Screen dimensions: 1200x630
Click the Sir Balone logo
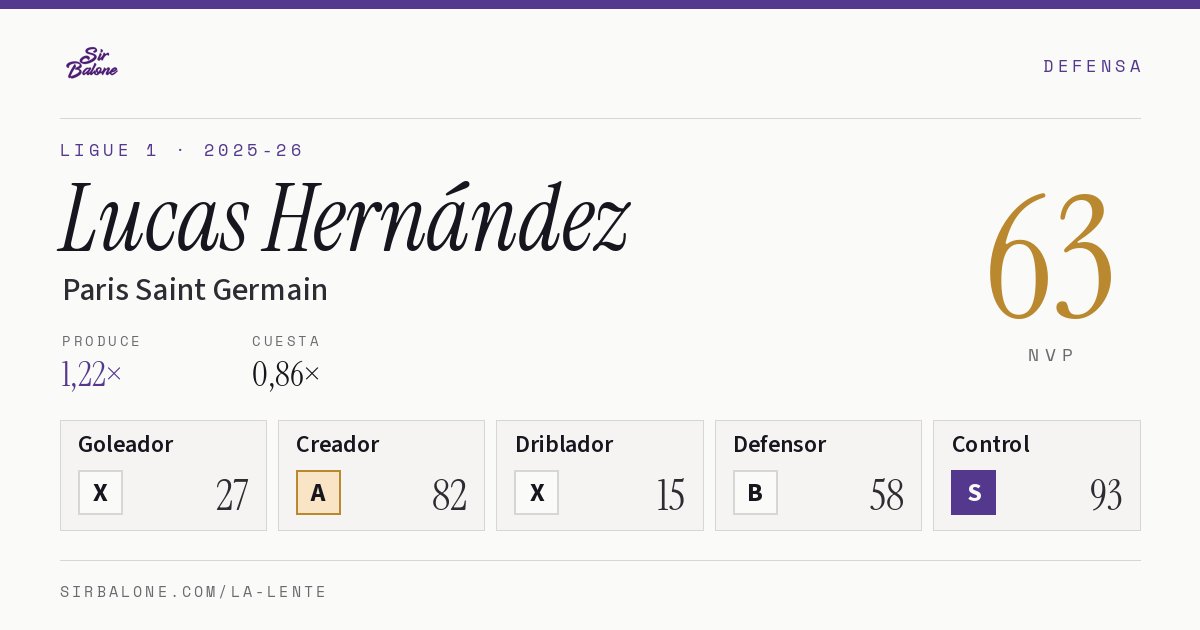[x=92, y=63]
